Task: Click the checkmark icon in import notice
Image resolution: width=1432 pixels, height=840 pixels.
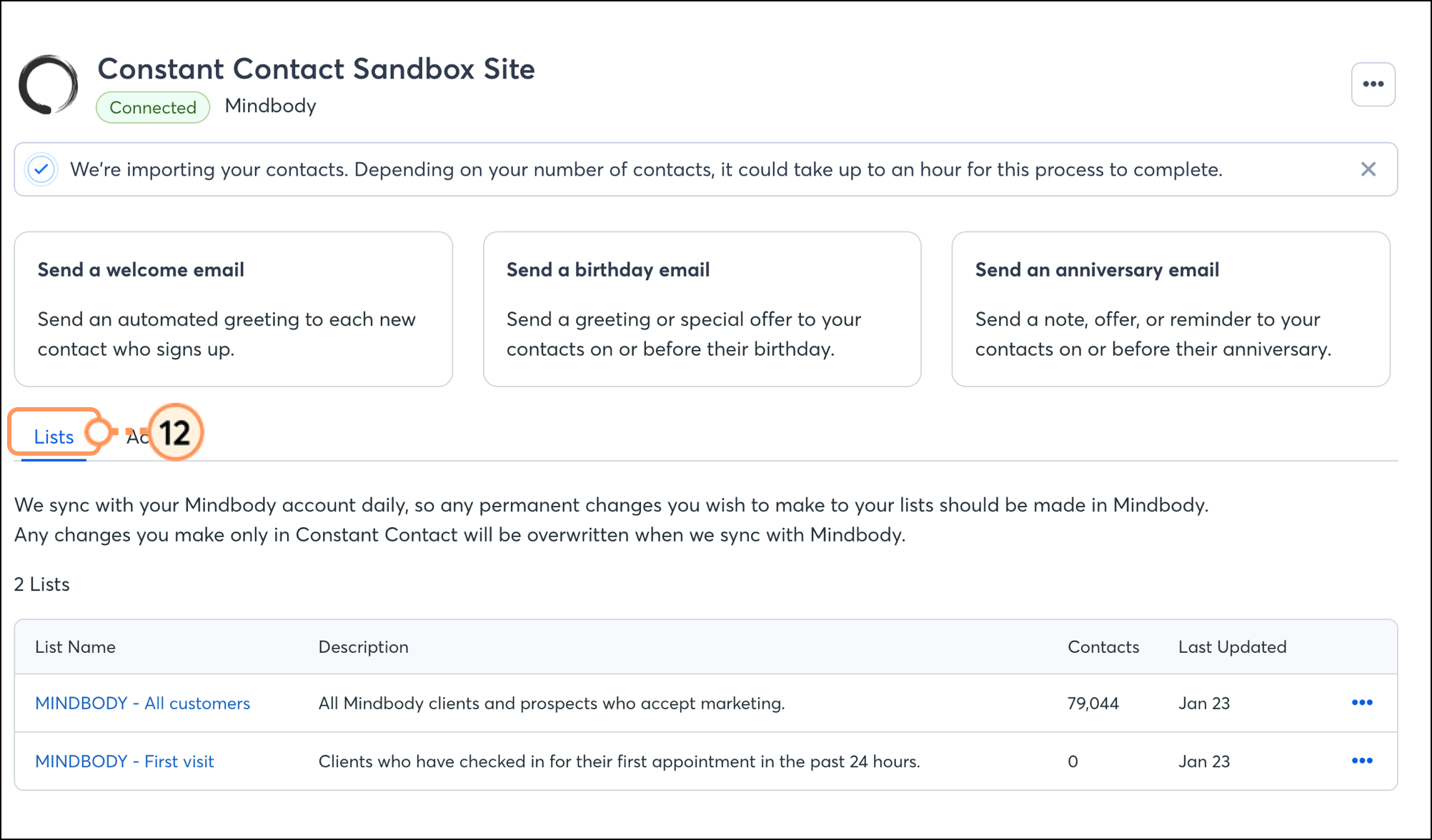Action: click(x=41, y=169)
